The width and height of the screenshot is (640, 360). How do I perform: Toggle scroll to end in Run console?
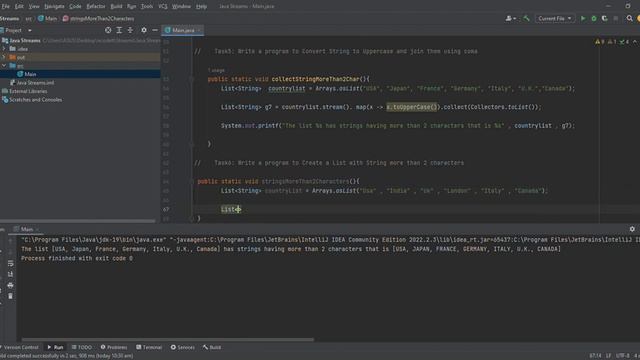click(10, 274)
